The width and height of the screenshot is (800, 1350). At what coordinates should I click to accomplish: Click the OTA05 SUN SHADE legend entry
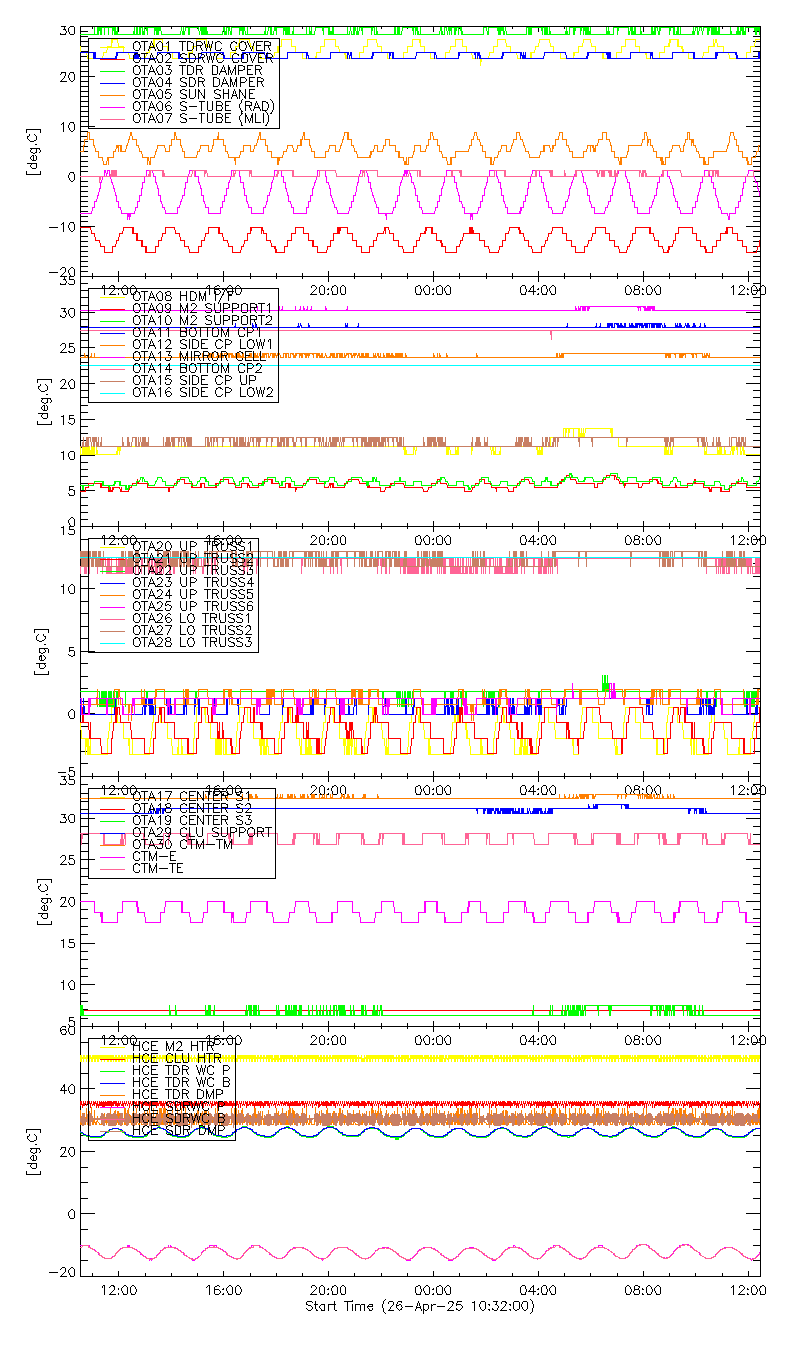click(x=193, y=94)
